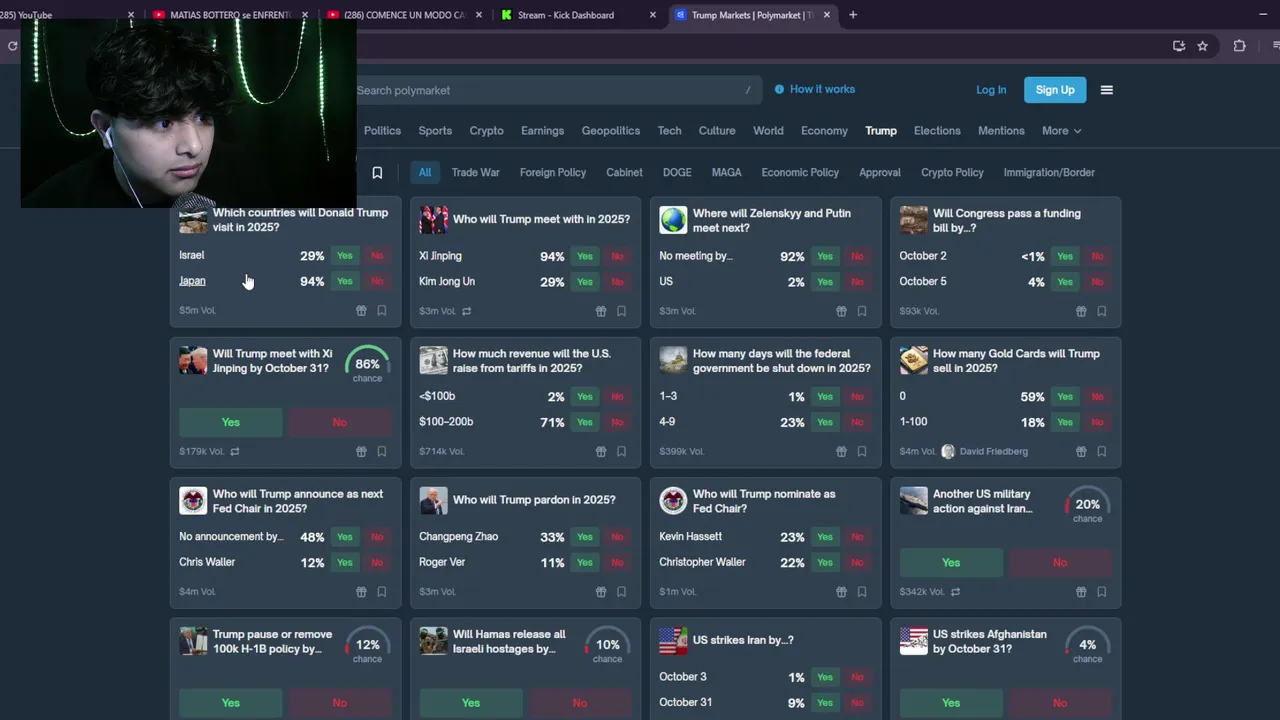The width and height of the screenshot is (1280, 720).
Task: Open the More categories dropdown
Action: [x=1061, y=131]
